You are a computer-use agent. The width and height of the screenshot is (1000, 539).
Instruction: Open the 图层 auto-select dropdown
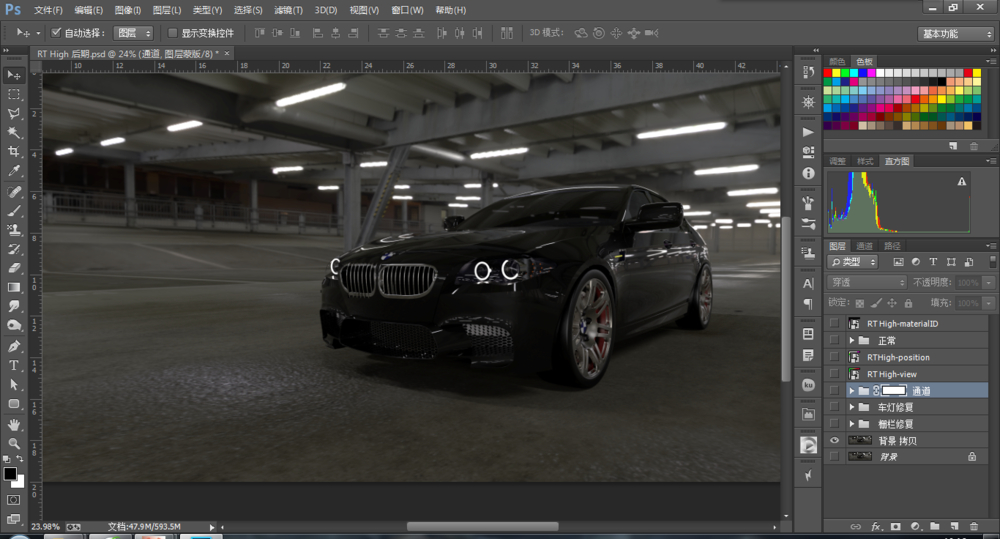(x=133, y=33)
